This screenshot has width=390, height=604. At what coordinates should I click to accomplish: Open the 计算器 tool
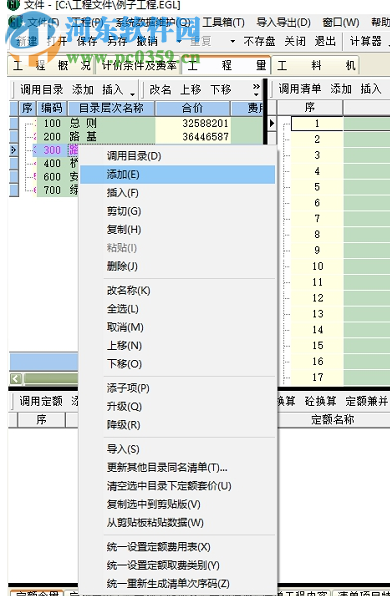point(366,41)
